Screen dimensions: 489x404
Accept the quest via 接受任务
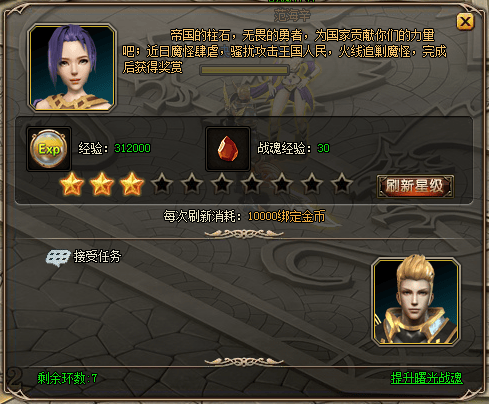[97, 257]
